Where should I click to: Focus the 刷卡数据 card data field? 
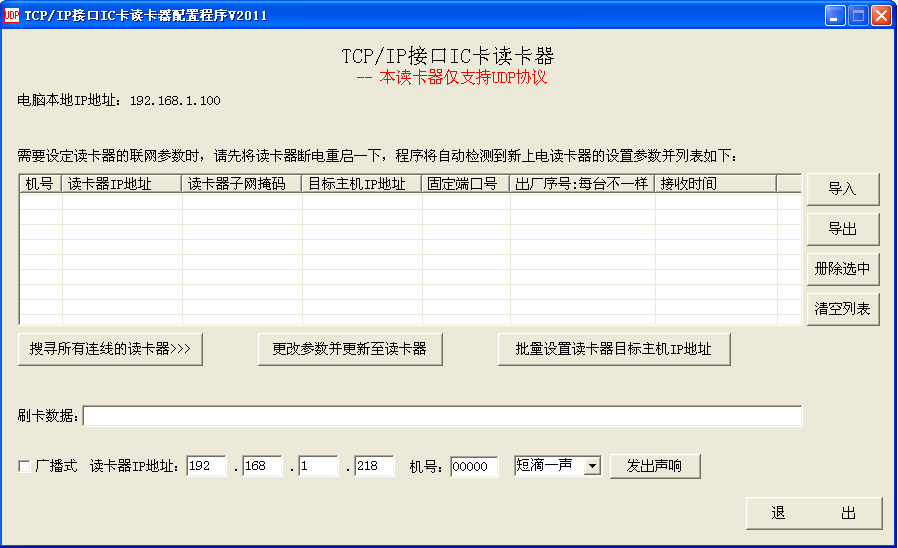[x=442, y=416]
